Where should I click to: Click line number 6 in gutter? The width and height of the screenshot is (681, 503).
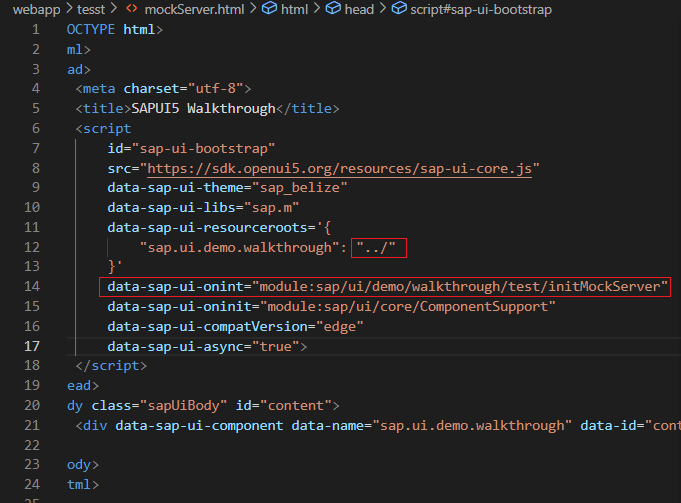(x=36, y=129)
